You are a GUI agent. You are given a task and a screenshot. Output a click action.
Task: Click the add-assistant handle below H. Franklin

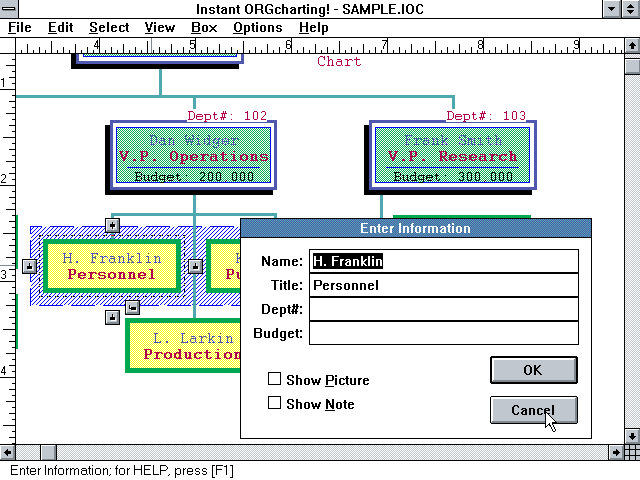click(x=132, y=307)
